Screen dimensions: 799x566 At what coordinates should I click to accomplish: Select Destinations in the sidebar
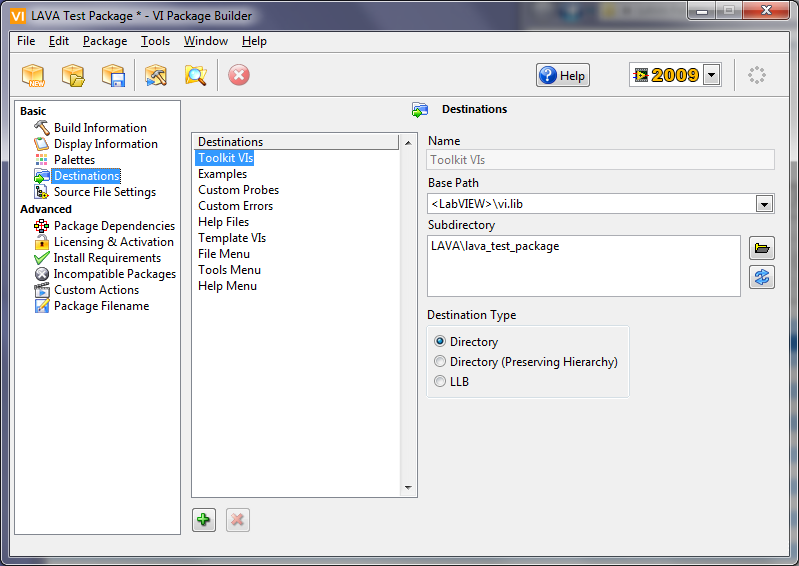point(87,176)
